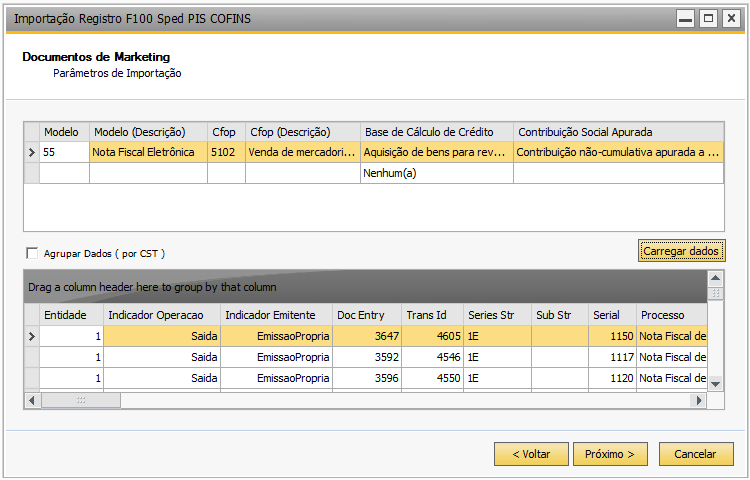Click the Carregar dados button
The image size is (750, 480).
pyautogui.click(x=682, y=251)
